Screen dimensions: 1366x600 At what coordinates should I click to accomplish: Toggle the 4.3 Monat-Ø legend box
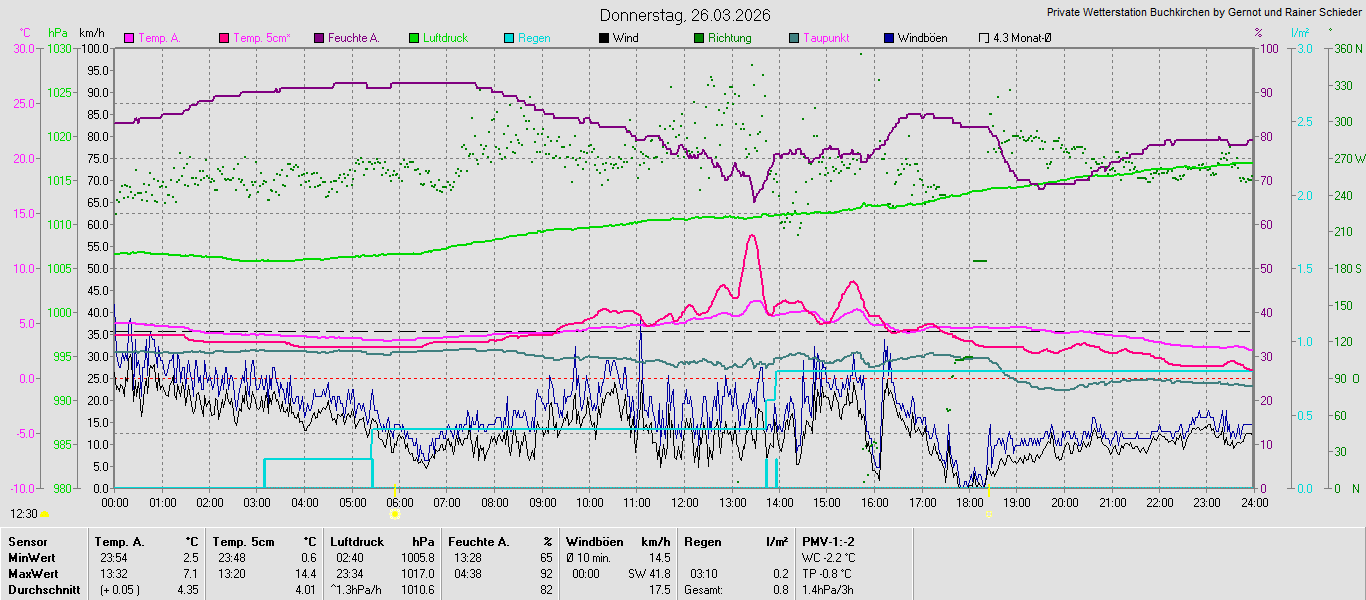pyautogui.click(x=984, y=38)
